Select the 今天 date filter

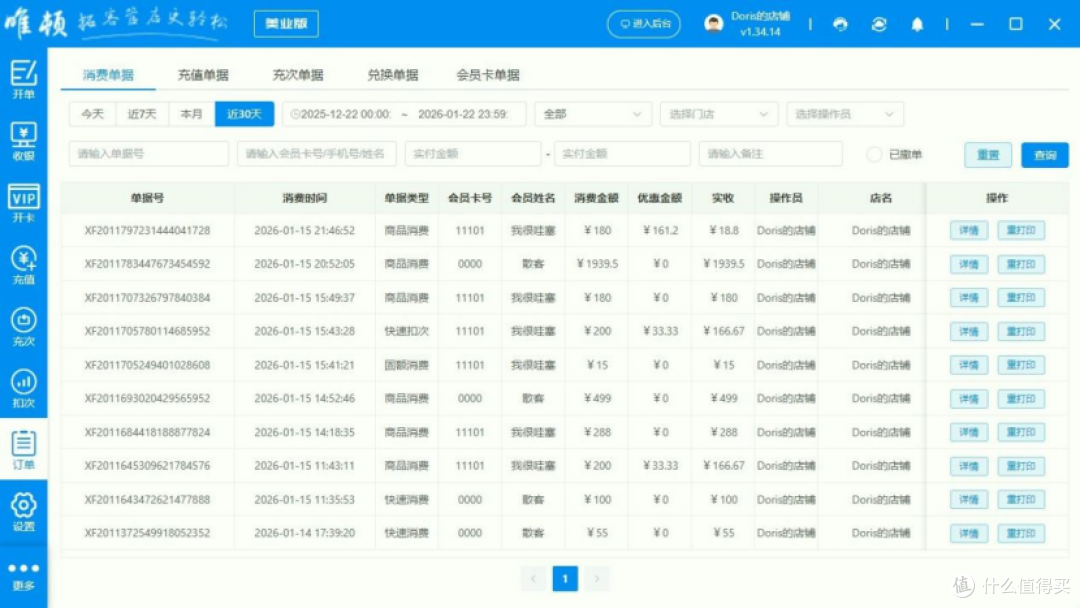point(92,114)
